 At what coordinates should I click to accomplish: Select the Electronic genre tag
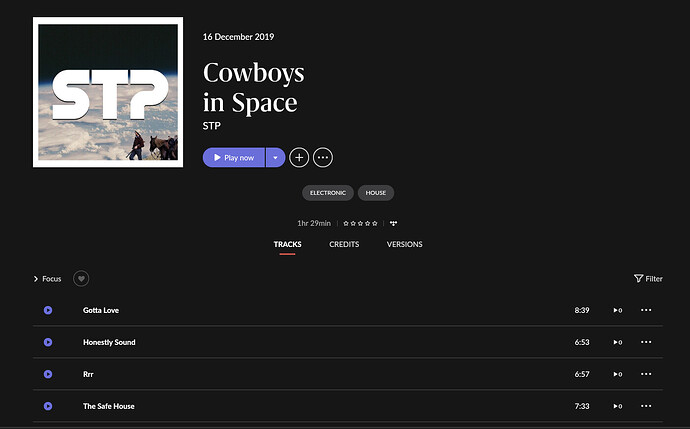point(327,192)
